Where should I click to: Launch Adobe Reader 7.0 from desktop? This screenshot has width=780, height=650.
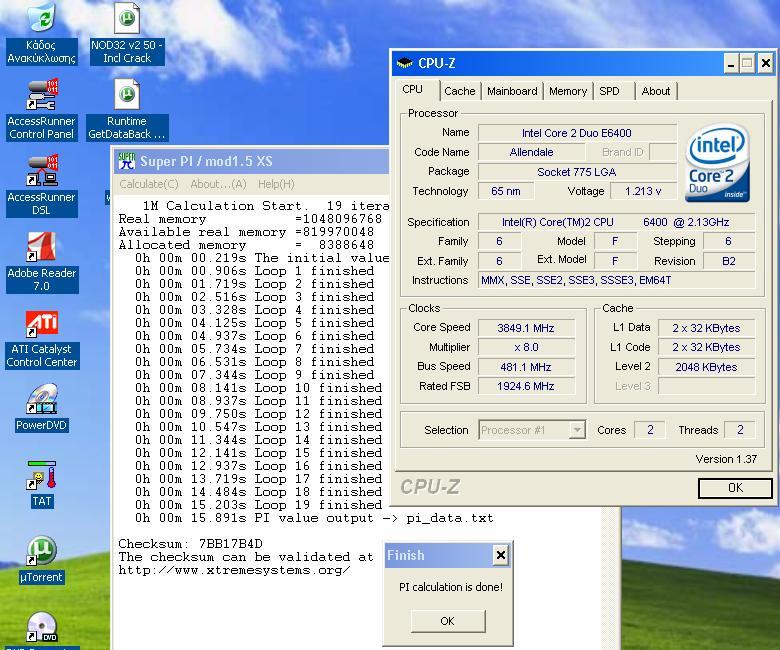(42, 263)
